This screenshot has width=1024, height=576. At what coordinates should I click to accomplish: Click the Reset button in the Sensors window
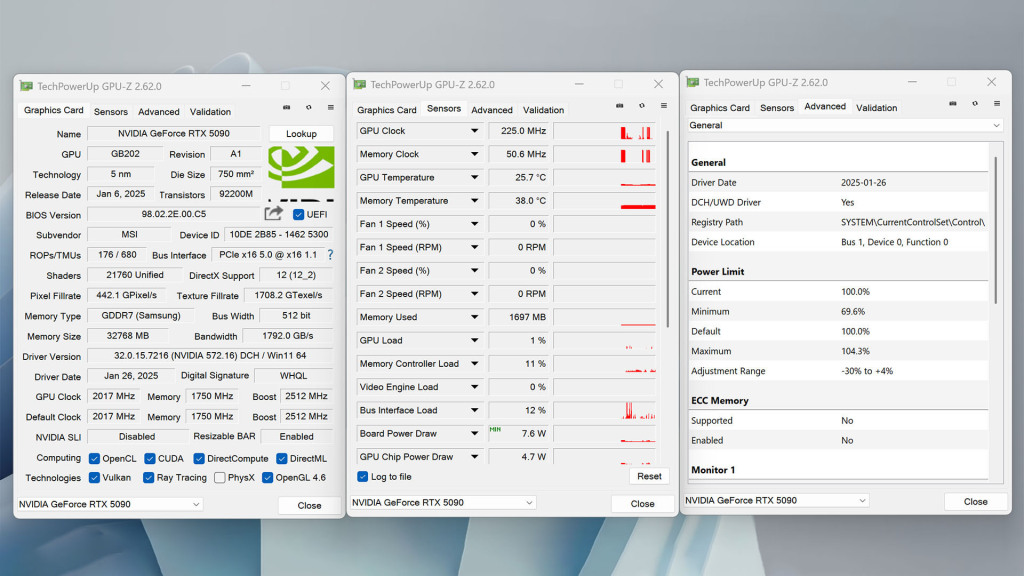click(x=649, y=476)
